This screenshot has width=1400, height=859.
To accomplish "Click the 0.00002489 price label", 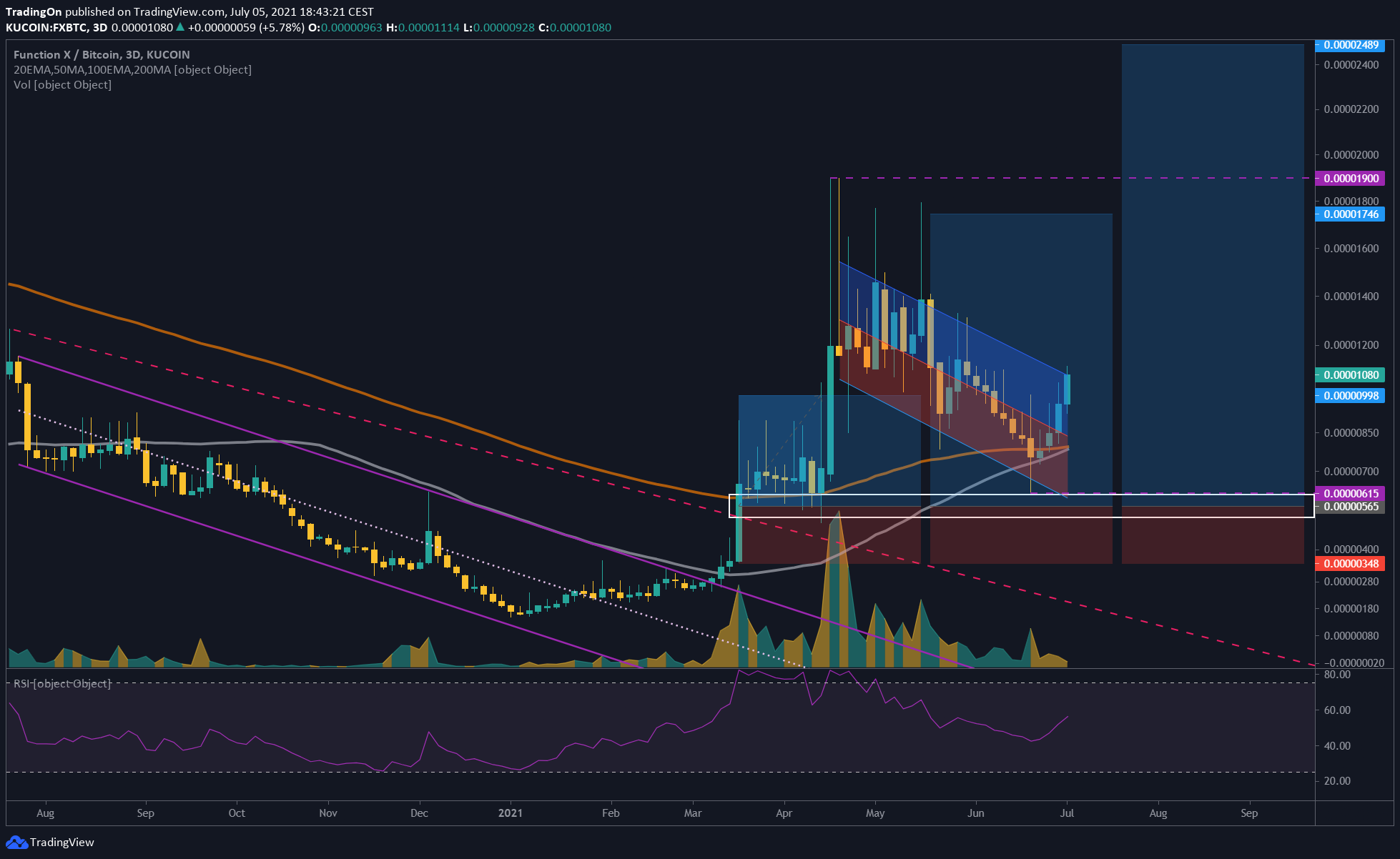I will 1350,45.
